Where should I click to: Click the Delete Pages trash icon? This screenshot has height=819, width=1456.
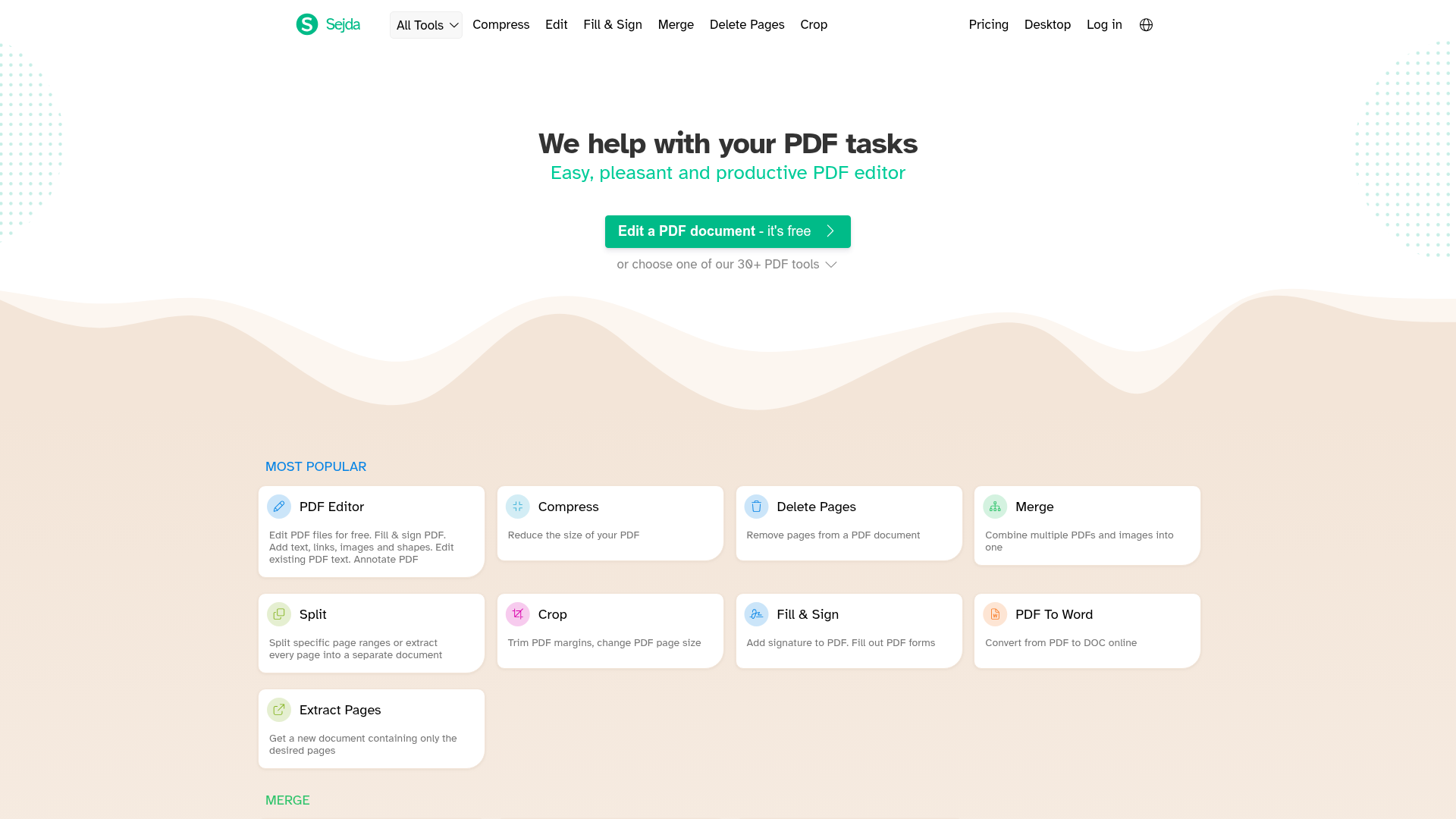tap(756, 507)
